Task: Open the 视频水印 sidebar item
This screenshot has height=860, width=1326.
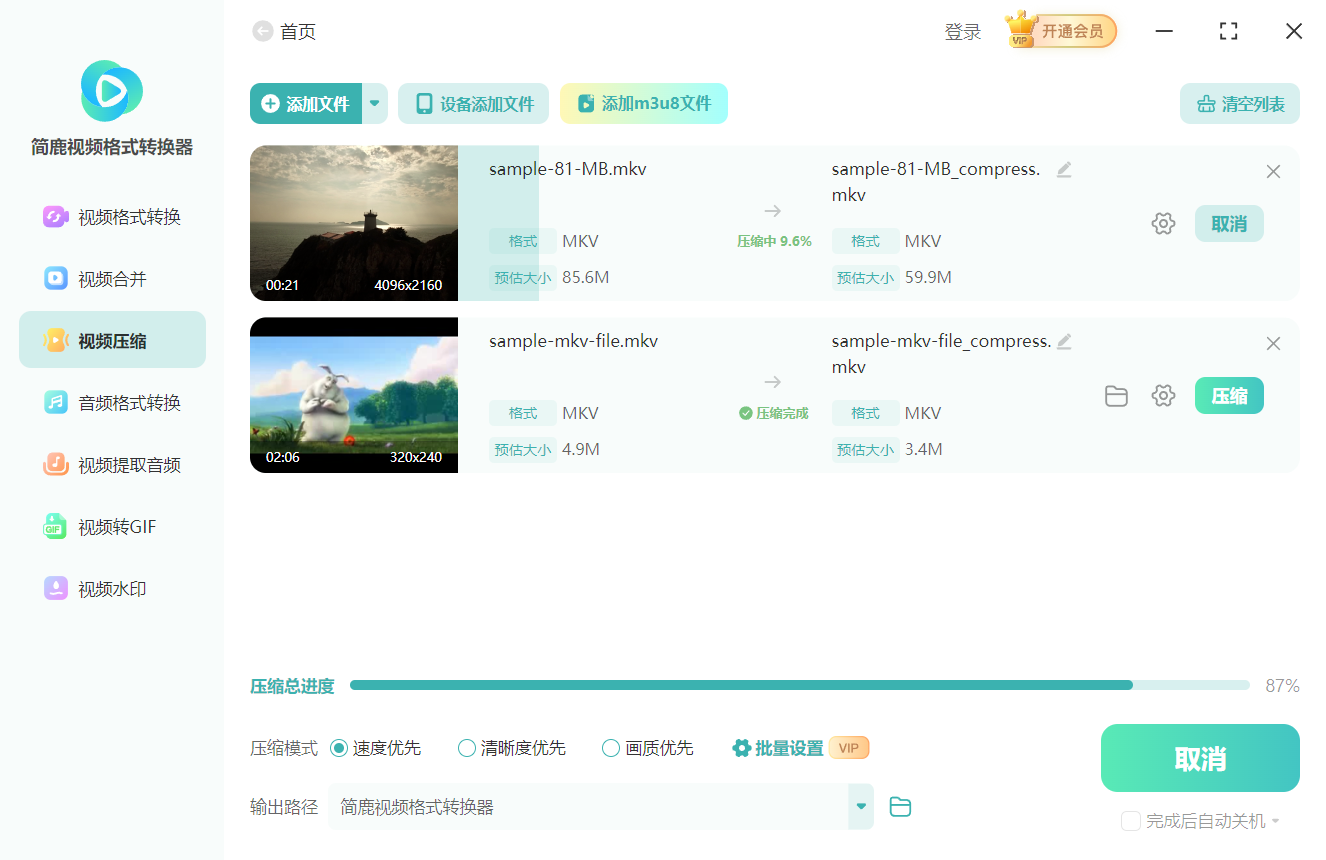Action: pyautogui.click(x=112, y=589)
